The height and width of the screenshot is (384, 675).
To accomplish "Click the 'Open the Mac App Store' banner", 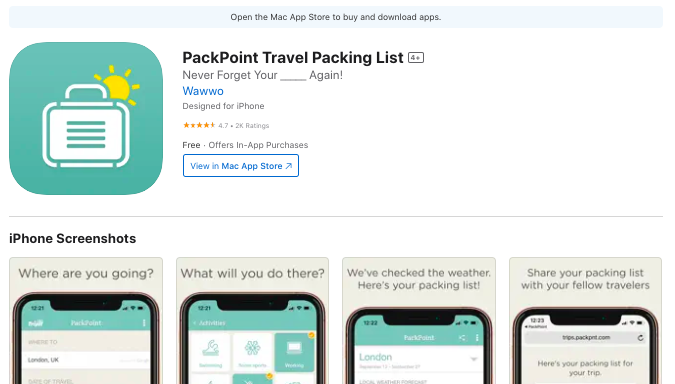I will pos(336,17).
